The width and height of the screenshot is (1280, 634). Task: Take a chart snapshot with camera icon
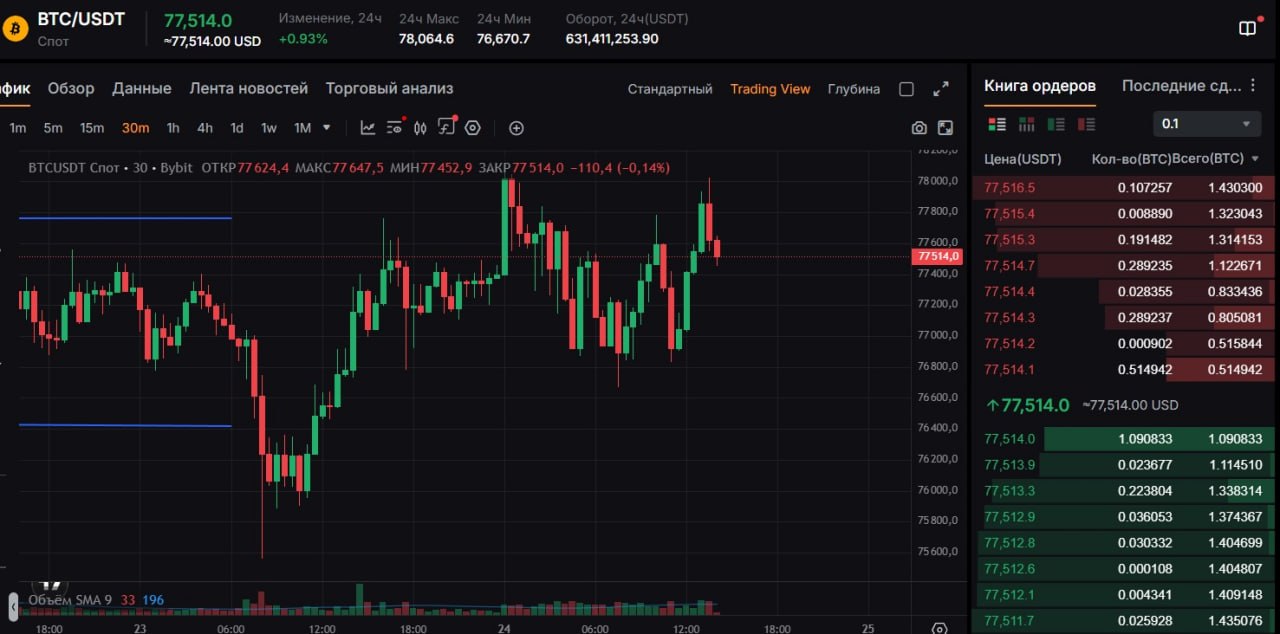(919, 128)
